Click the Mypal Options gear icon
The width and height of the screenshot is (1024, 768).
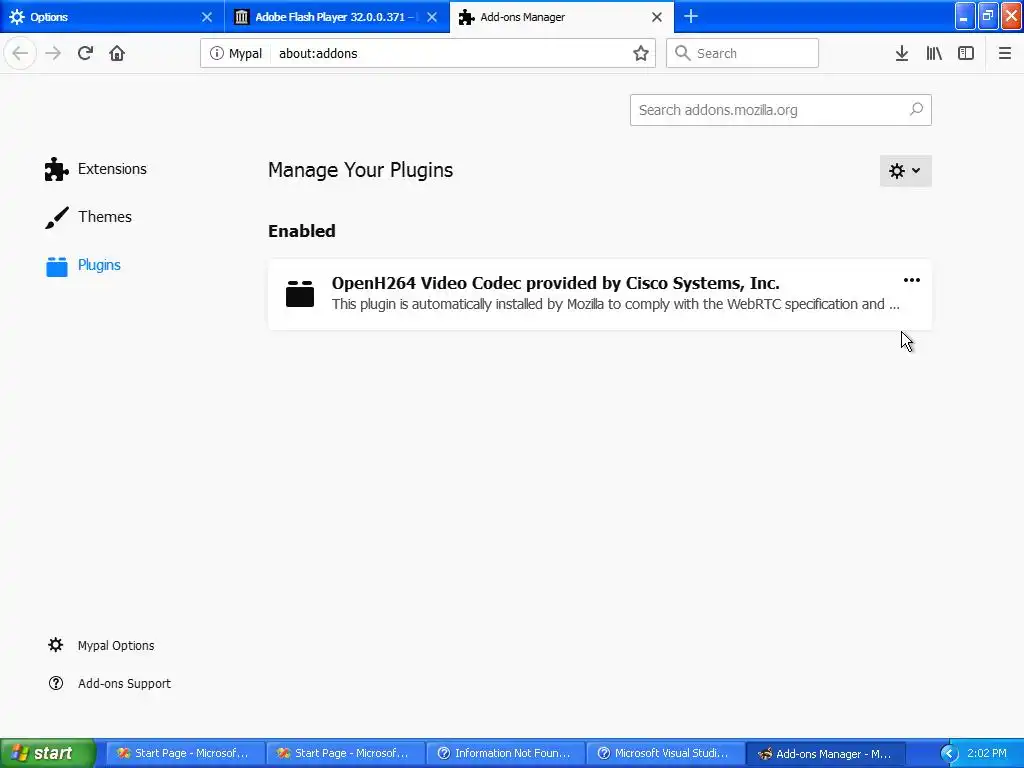click(56, 645)
